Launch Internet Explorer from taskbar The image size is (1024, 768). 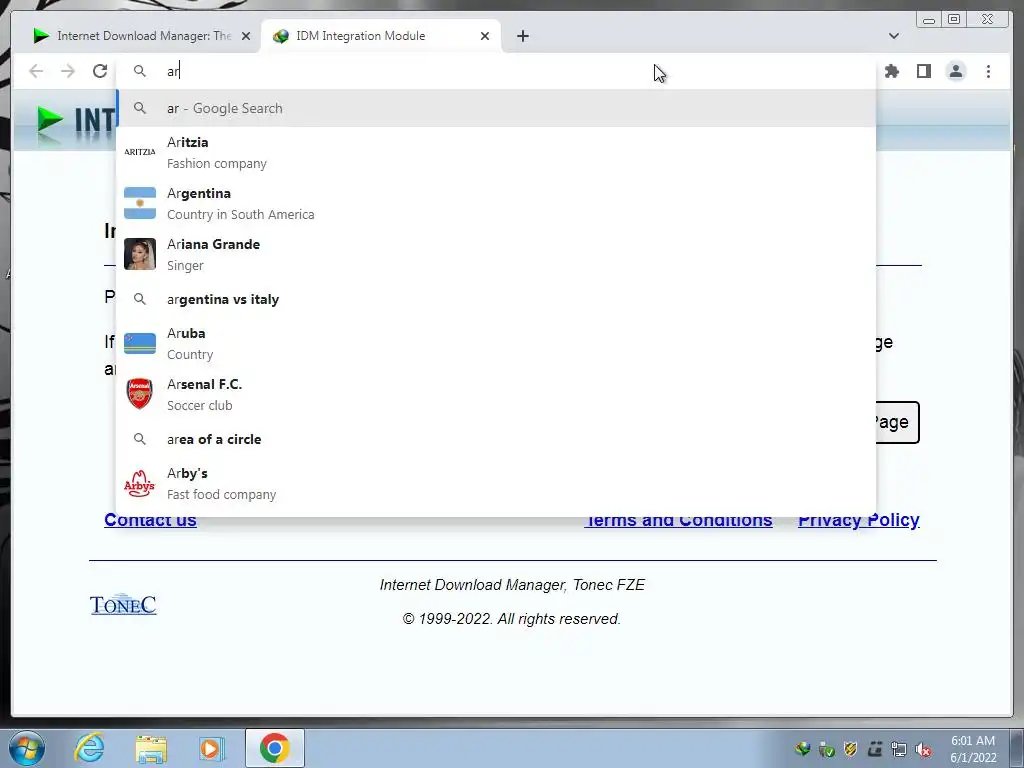(x=89, y=748)
